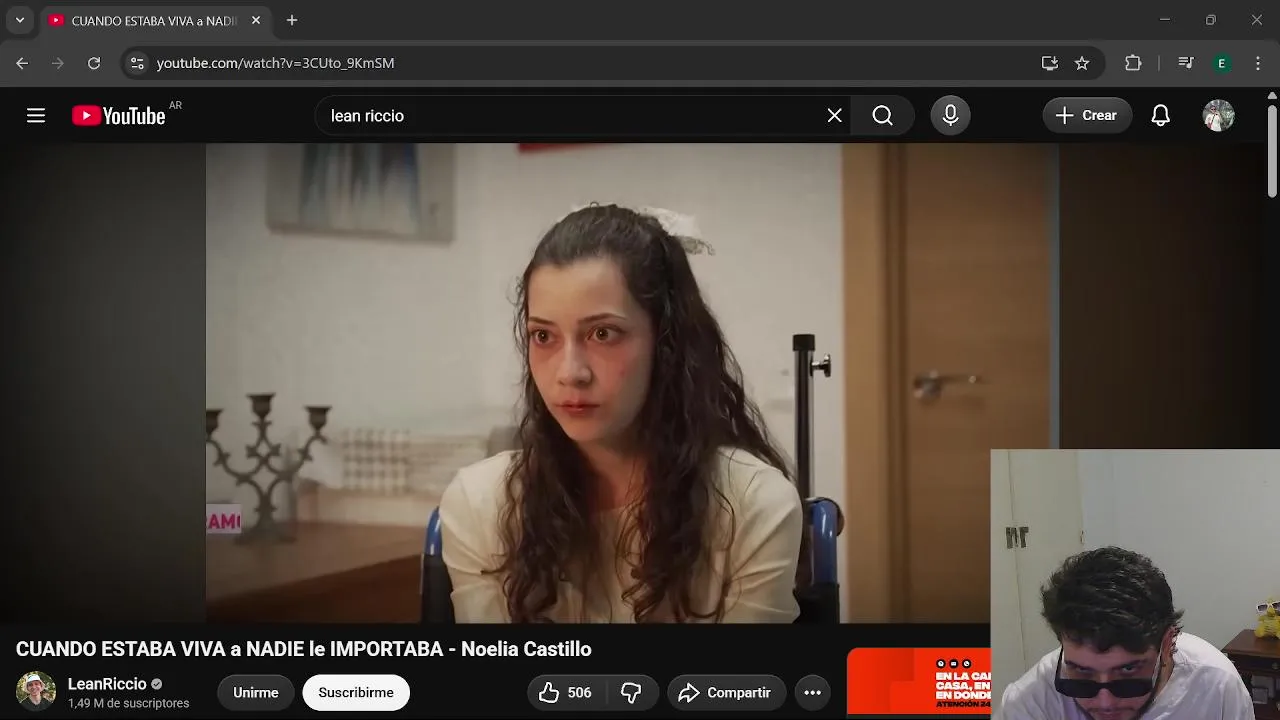Viewport: 1280px width, 720px height.
Task: Go forward in the browser
Action: point(58,63)
